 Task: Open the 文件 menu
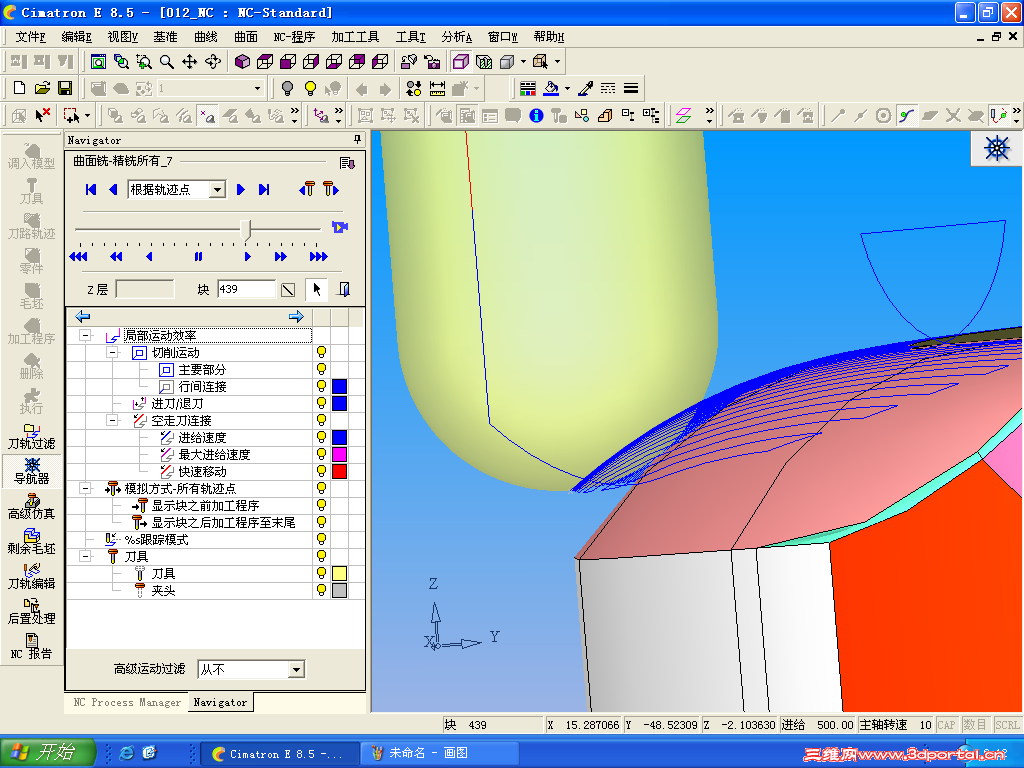30,37
